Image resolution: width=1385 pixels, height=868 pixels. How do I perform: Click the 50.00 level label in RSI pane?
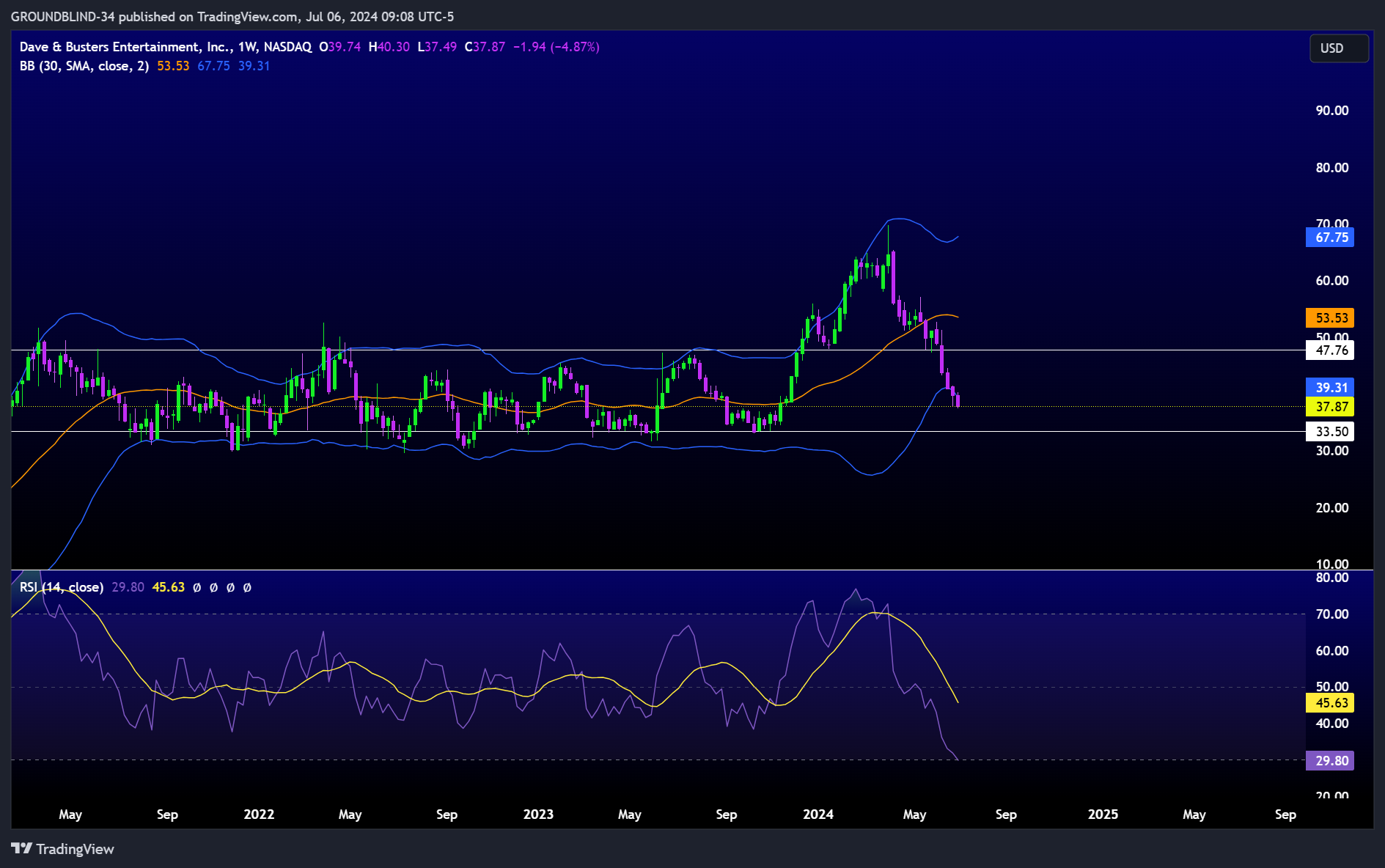point(1332,687)
